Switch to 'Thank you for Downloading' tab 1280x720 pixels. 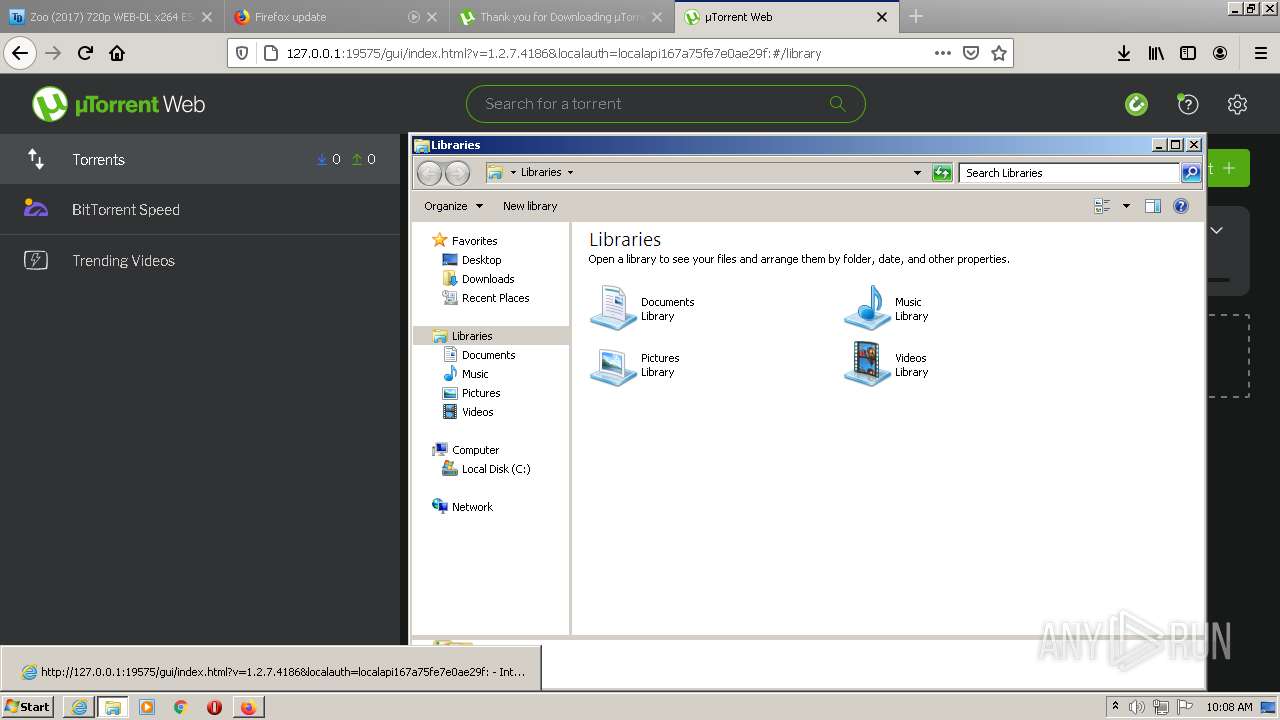[x=560, y=17]
